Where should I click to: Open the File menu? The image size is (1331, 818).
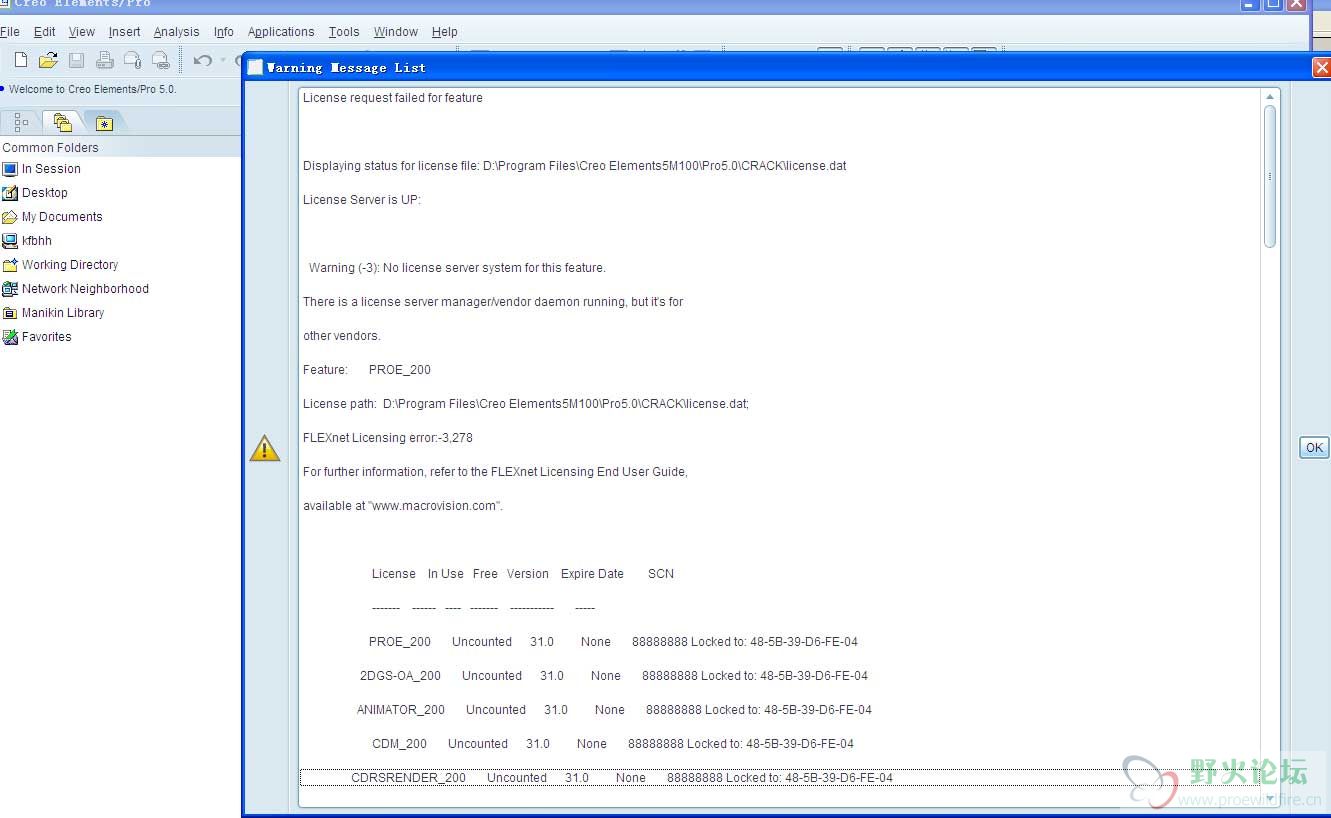[10, 32]
